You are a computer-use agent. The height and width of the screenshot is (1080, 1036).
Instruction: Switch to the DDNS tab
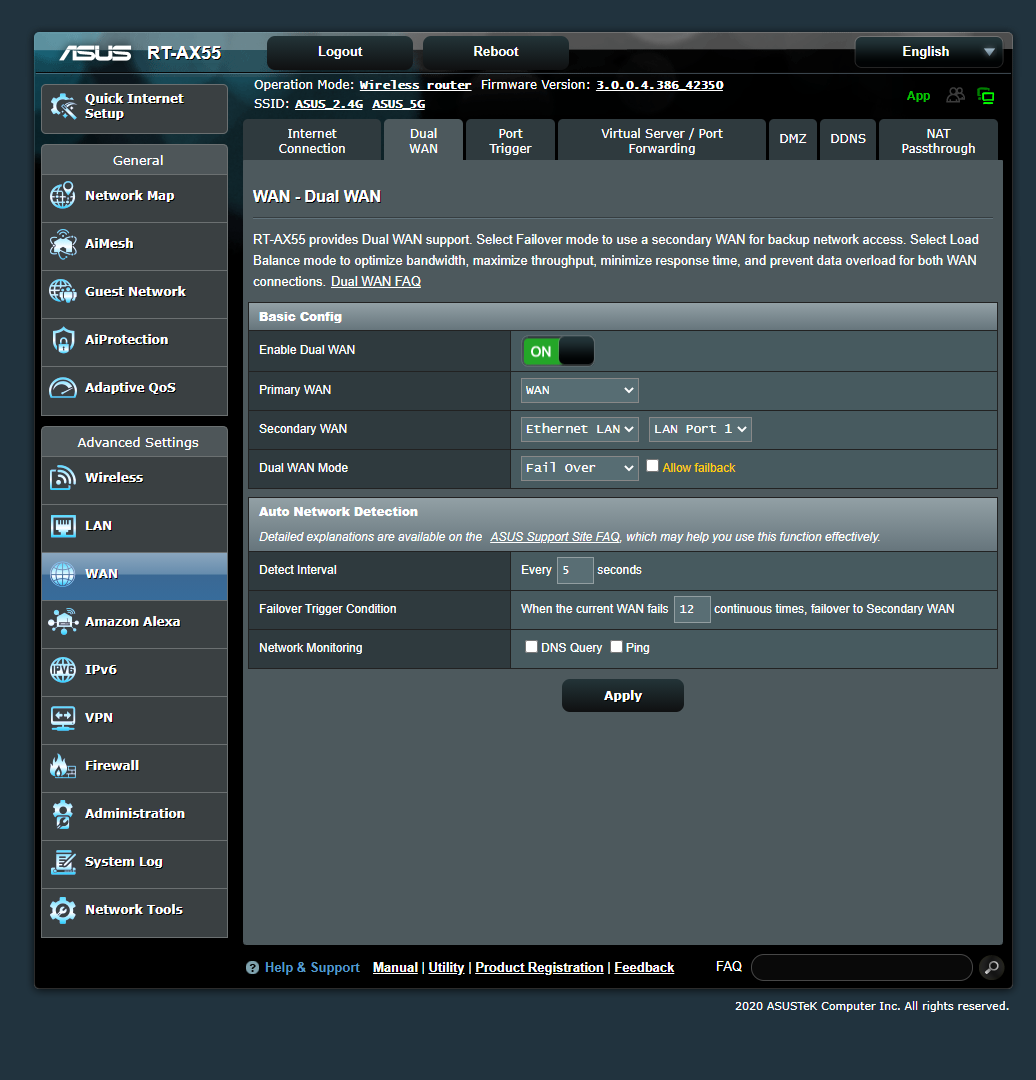point(848,139)
